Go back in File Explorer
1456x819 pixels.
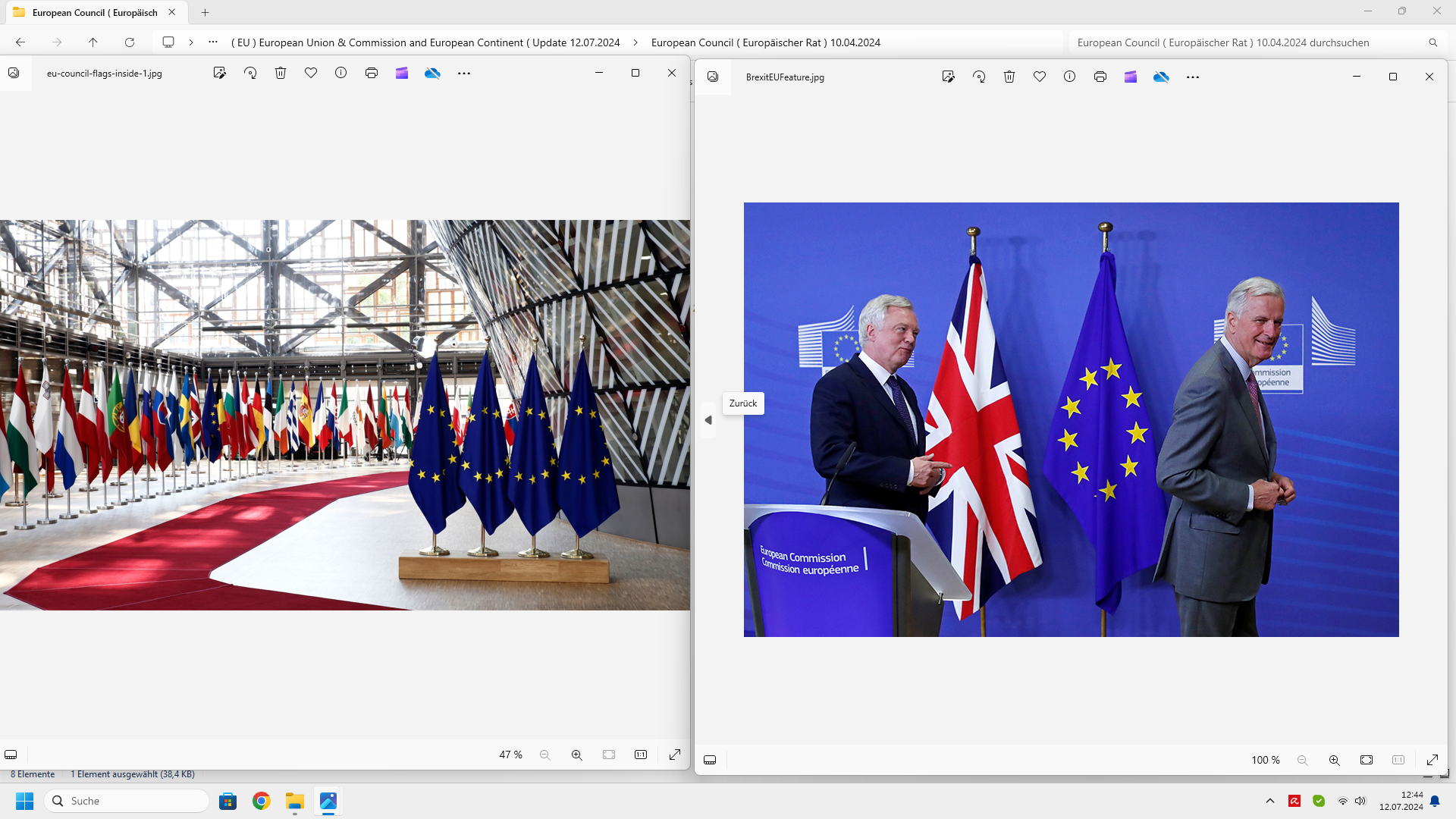coord(20,42)
